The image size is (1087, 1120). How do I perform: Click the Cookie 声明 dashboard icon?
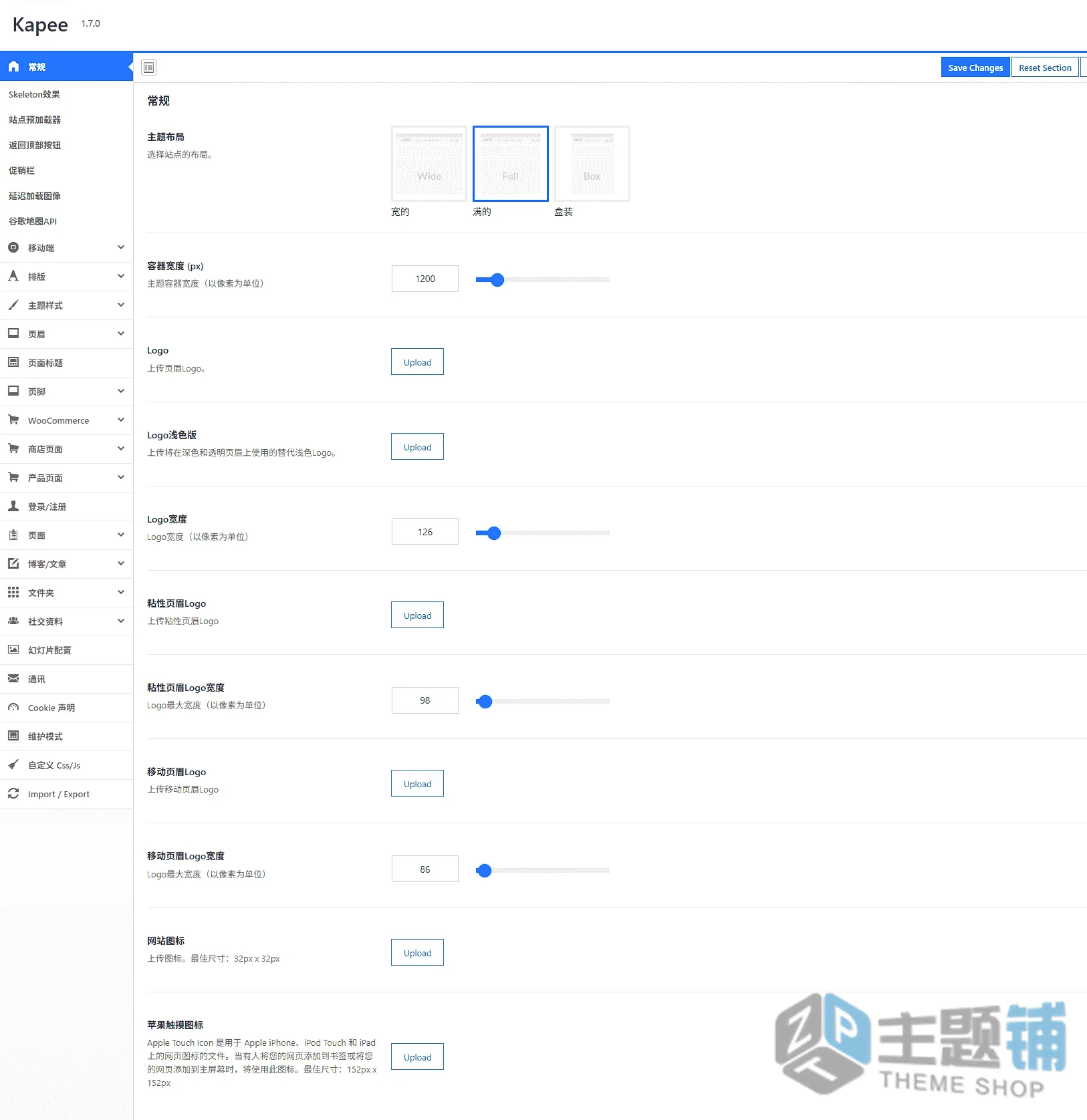pyautogui.click(x=13, y=707)
